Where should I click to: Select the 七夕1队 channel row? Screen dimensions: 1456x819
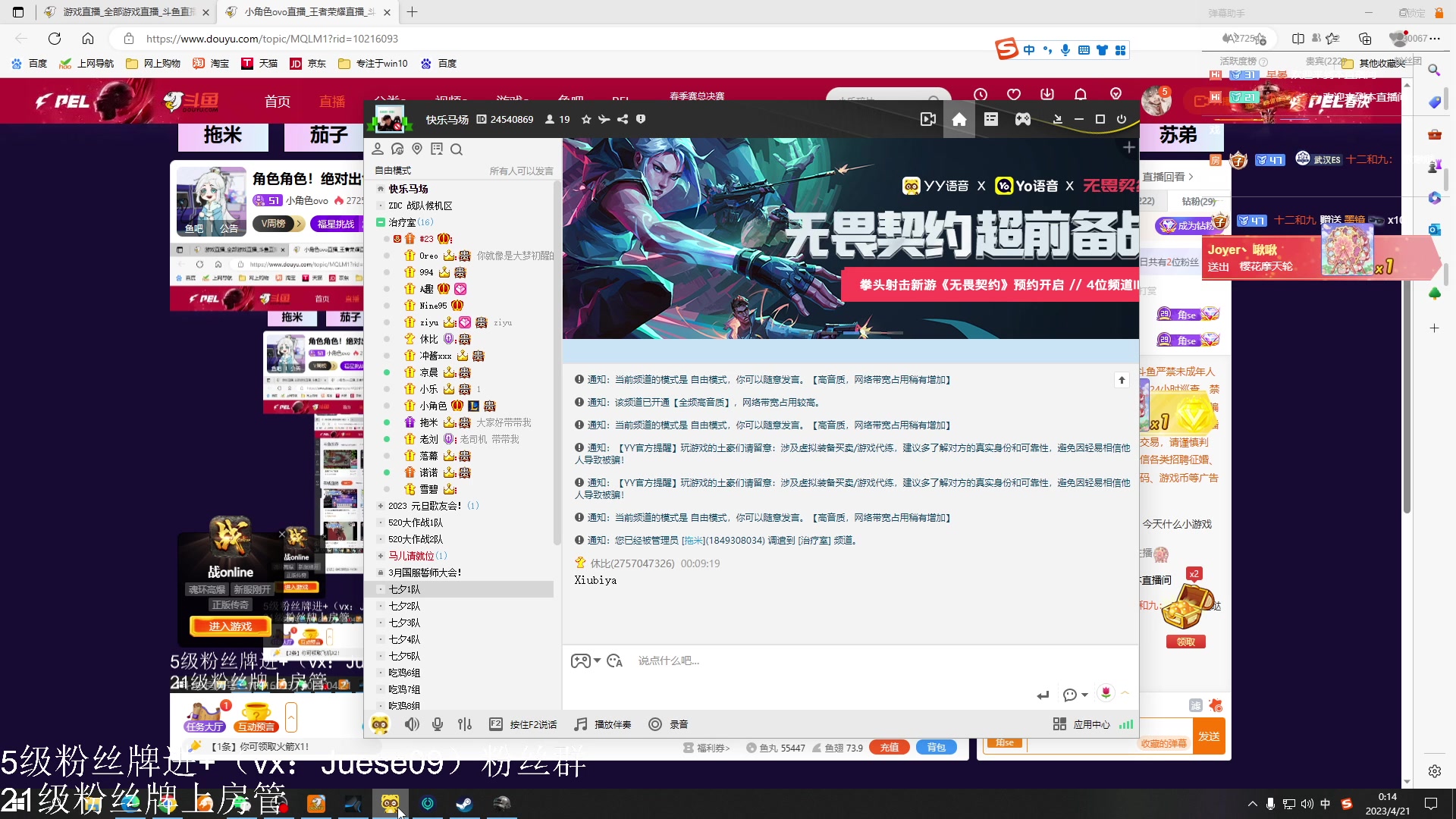(461, 589)
